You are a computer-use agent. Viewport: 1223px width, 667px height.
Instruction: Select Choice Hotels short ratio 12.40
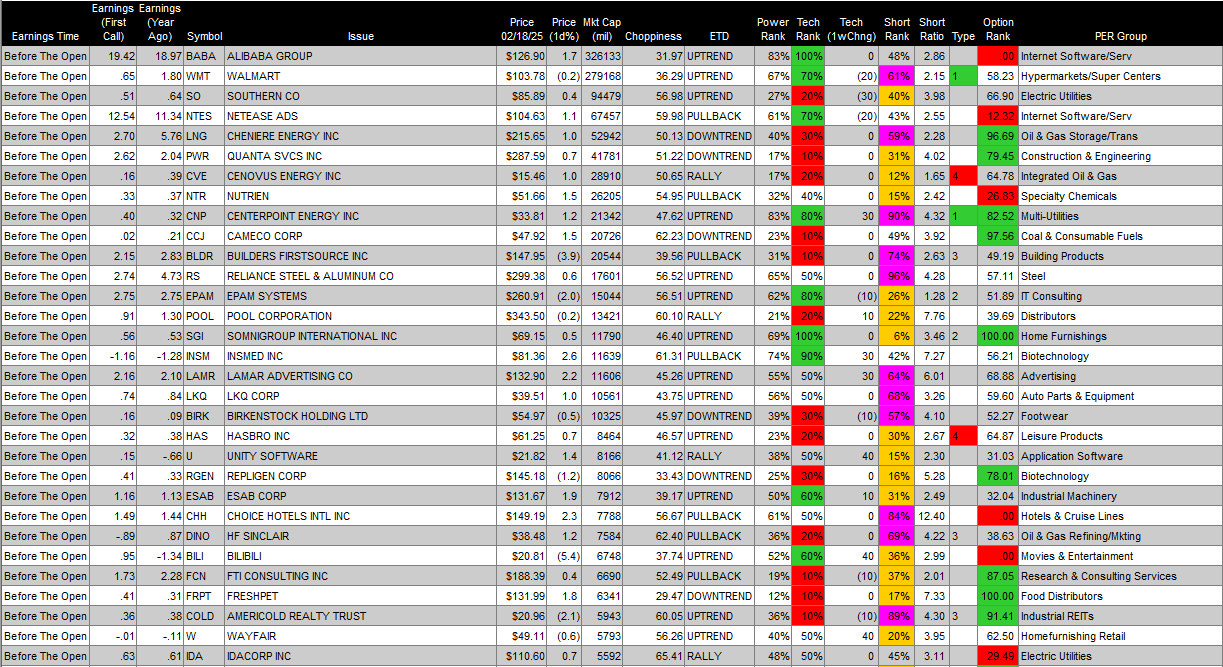[x=931, y=516]
